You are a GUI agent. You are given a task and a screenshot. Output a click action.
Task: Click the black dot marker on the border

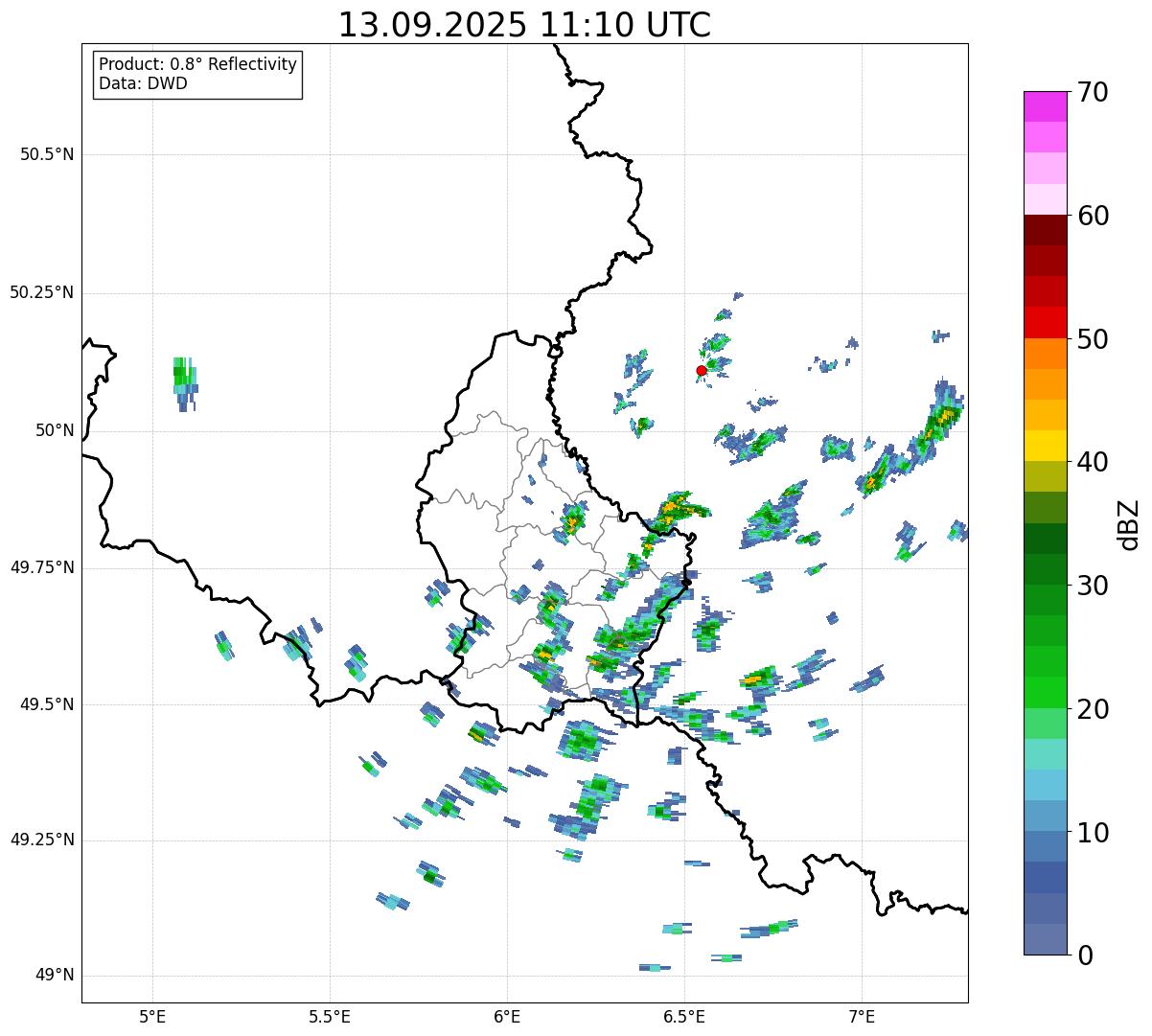click(x=686, y=582)
